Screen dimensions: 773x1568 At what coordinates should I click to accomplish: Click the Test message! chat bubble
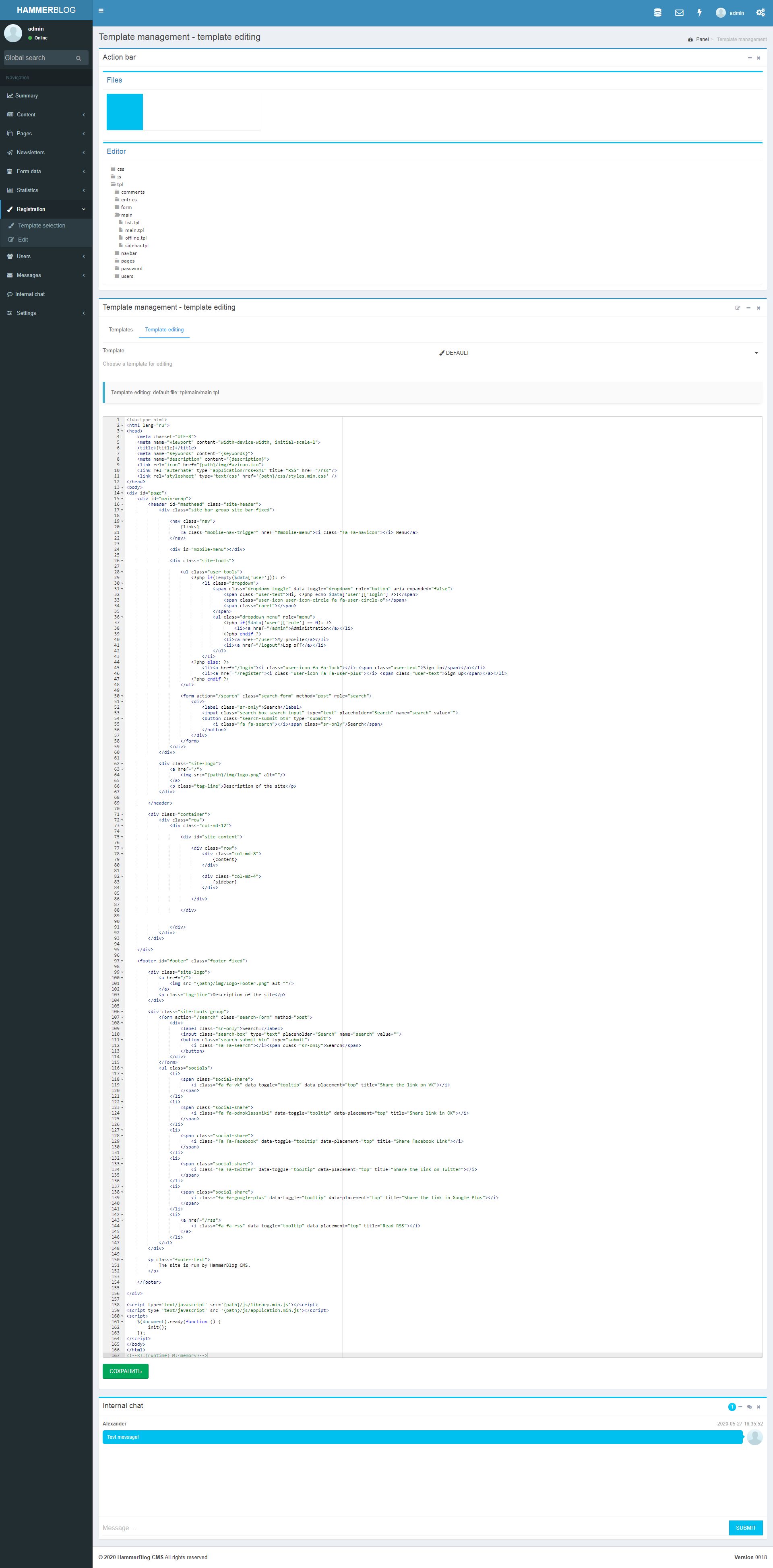422,1437
